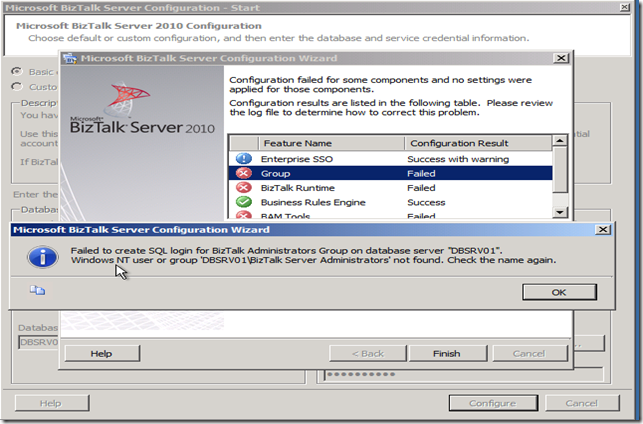Image resolution: width=643 pixels, height=424 pixels.
Task: Select the Basic configuration radio button
Action: pos(17,71)
